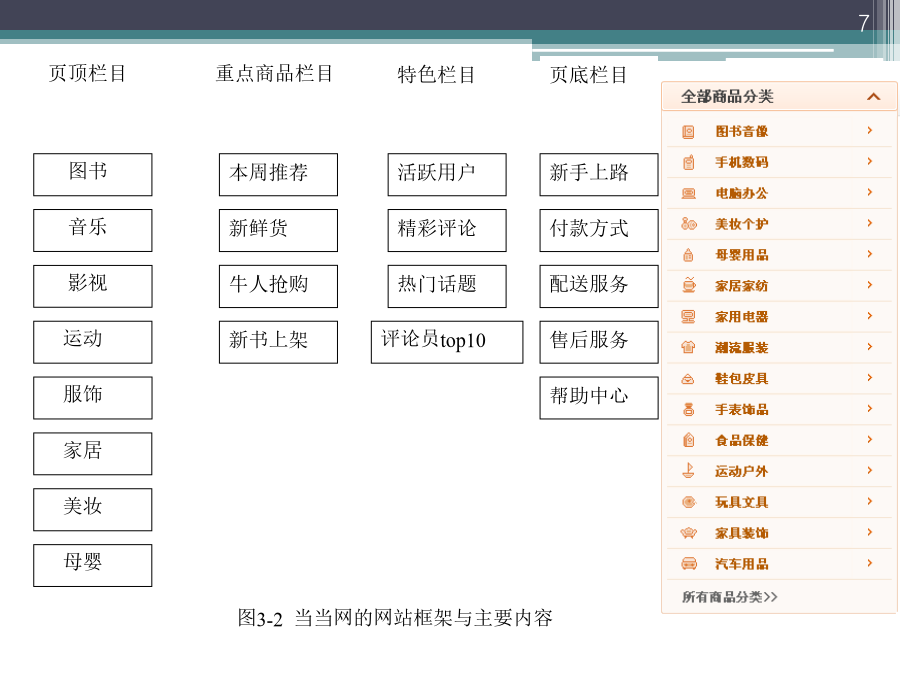
Task: Expand the 潮流服装 row arrow
Action: pos(870,347)
